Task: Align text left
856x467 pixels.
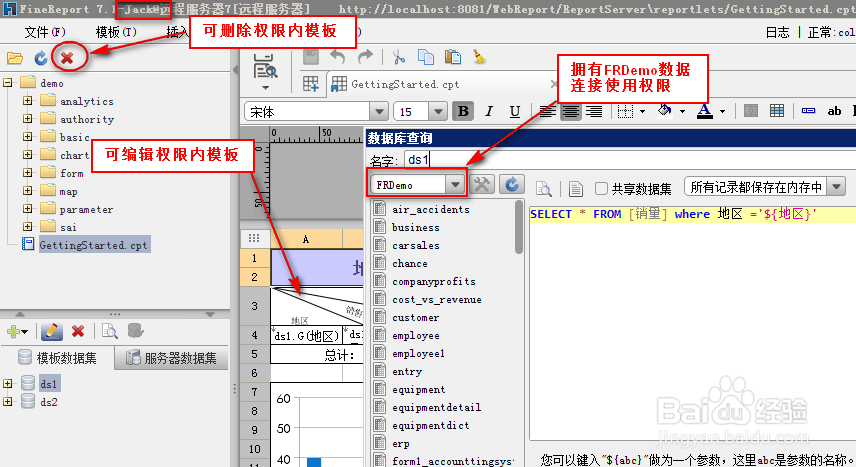Action: click(x=547, y=111)
